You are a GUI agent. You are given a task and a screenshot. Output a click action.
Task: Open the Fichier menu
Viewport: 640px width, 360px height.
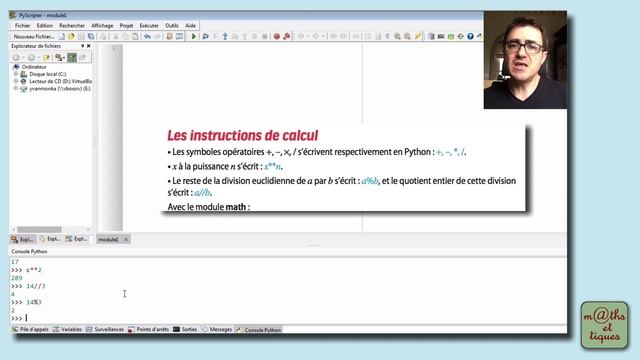(x=22, y=25)
